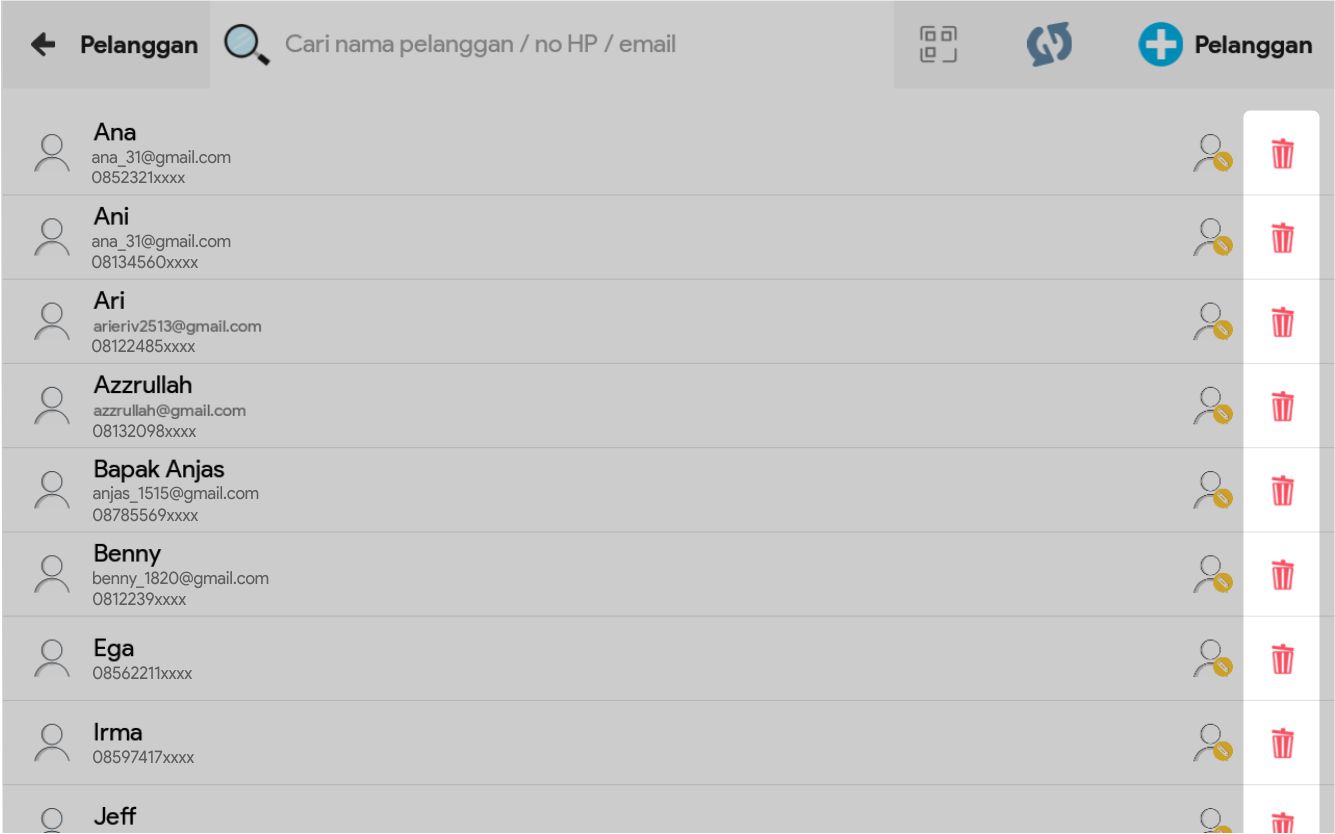Remove customer Irma using trash icon
The height and width of the screenshot is (834, 1335).
point(1281,744)
